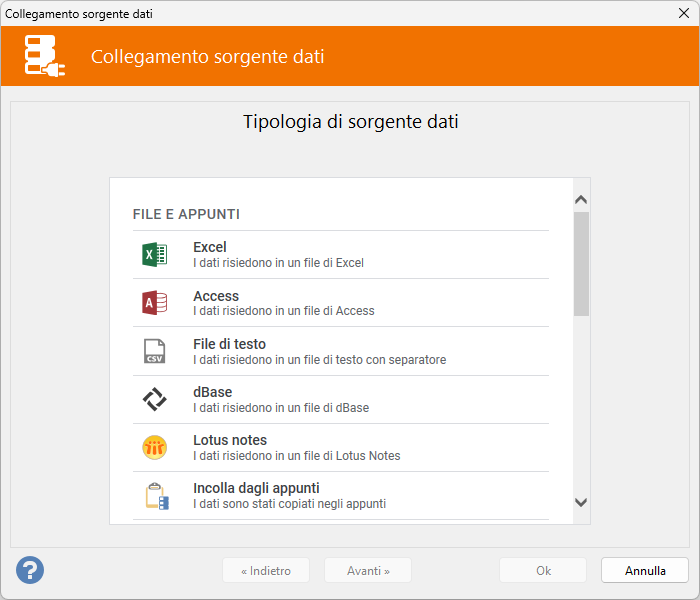Click the list scrollbar thumb
This screenshot has width=700, height=600.
(581, 264)
